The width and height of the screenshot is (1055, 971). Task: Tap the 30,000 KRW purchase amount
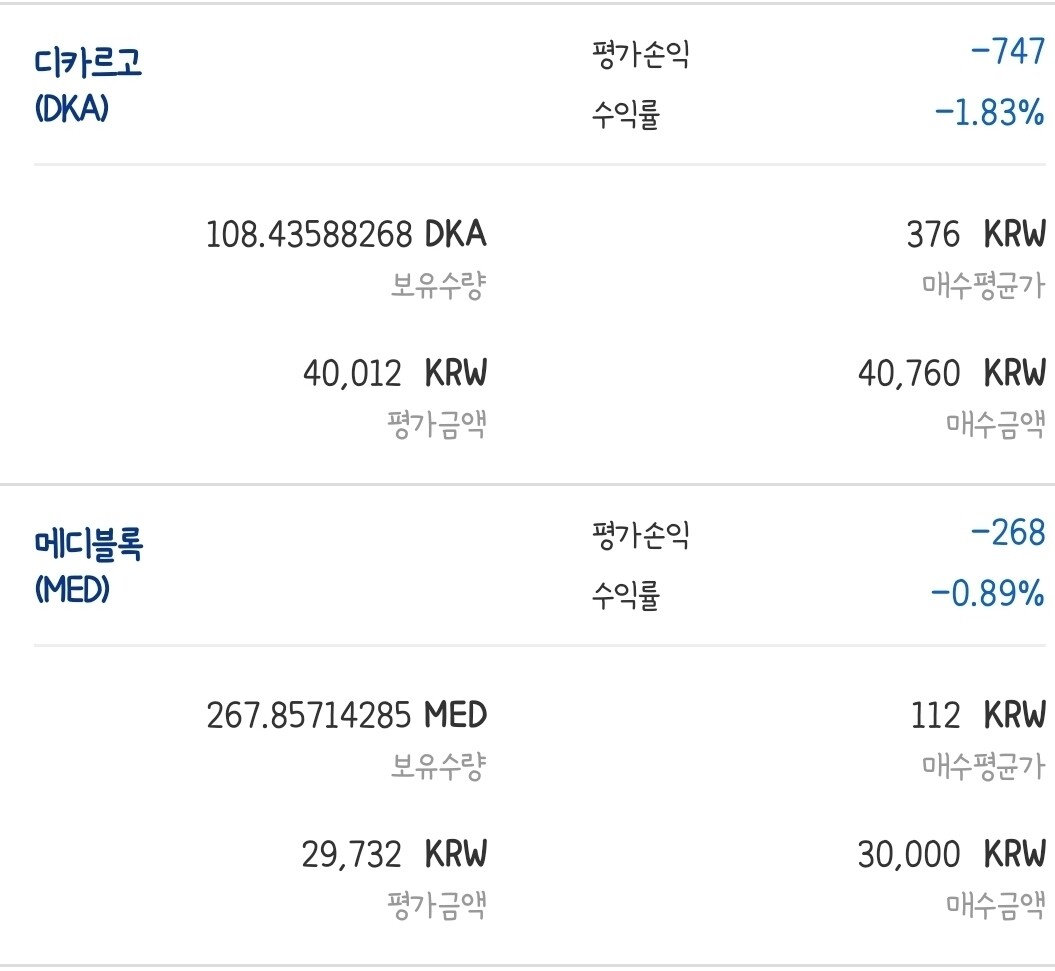pyautogui.click(x=951, y=855)
